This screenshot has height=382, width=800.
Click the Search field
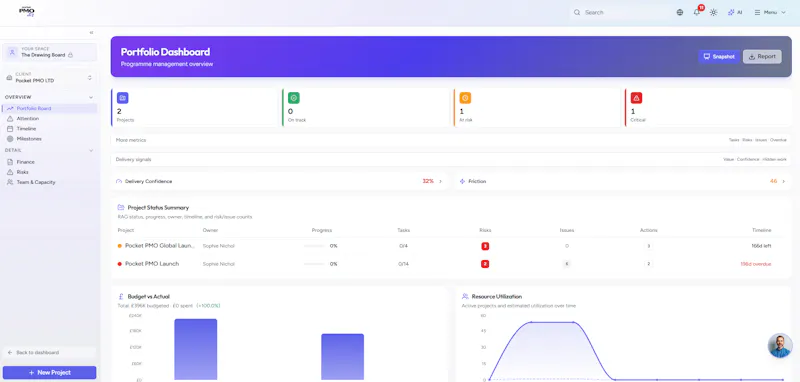click(x=620, y=12)
